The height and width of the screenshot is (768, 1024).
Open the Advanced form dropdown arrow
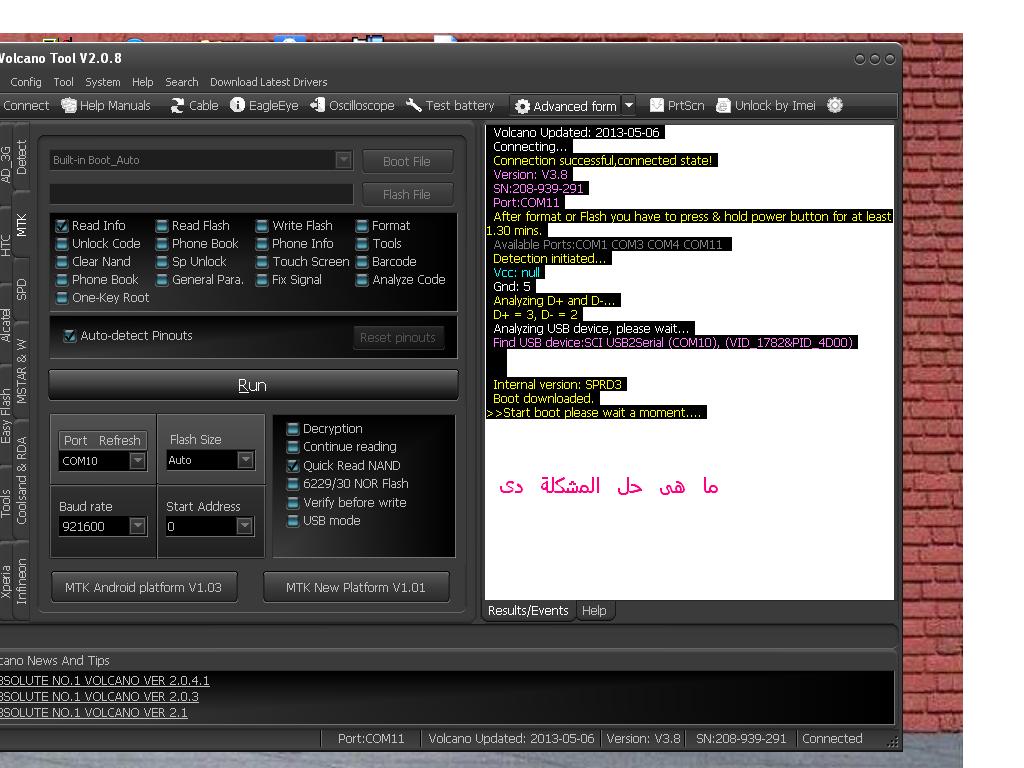pos(629,105)
